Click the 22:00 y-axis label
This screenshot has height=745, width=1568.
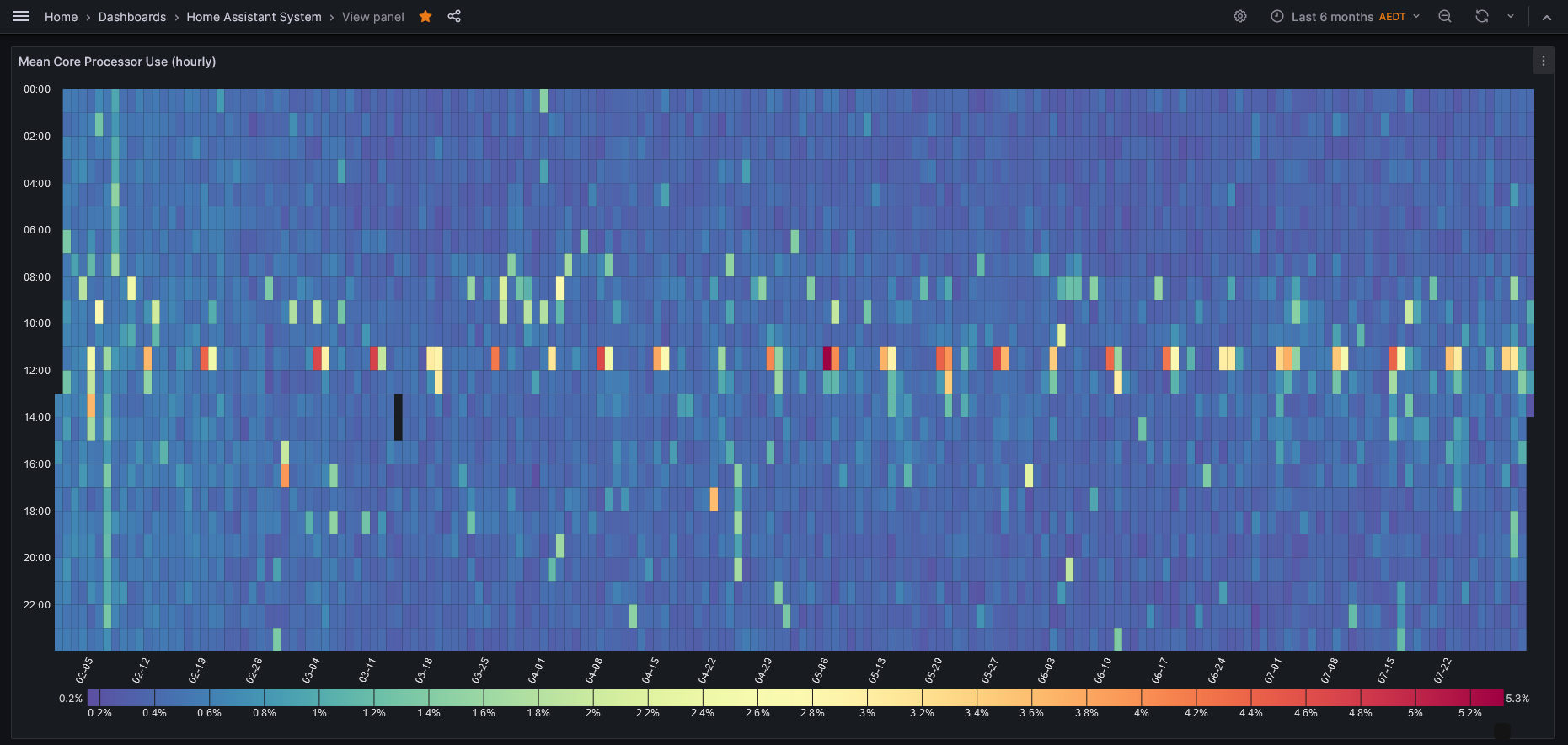(37, 605)
